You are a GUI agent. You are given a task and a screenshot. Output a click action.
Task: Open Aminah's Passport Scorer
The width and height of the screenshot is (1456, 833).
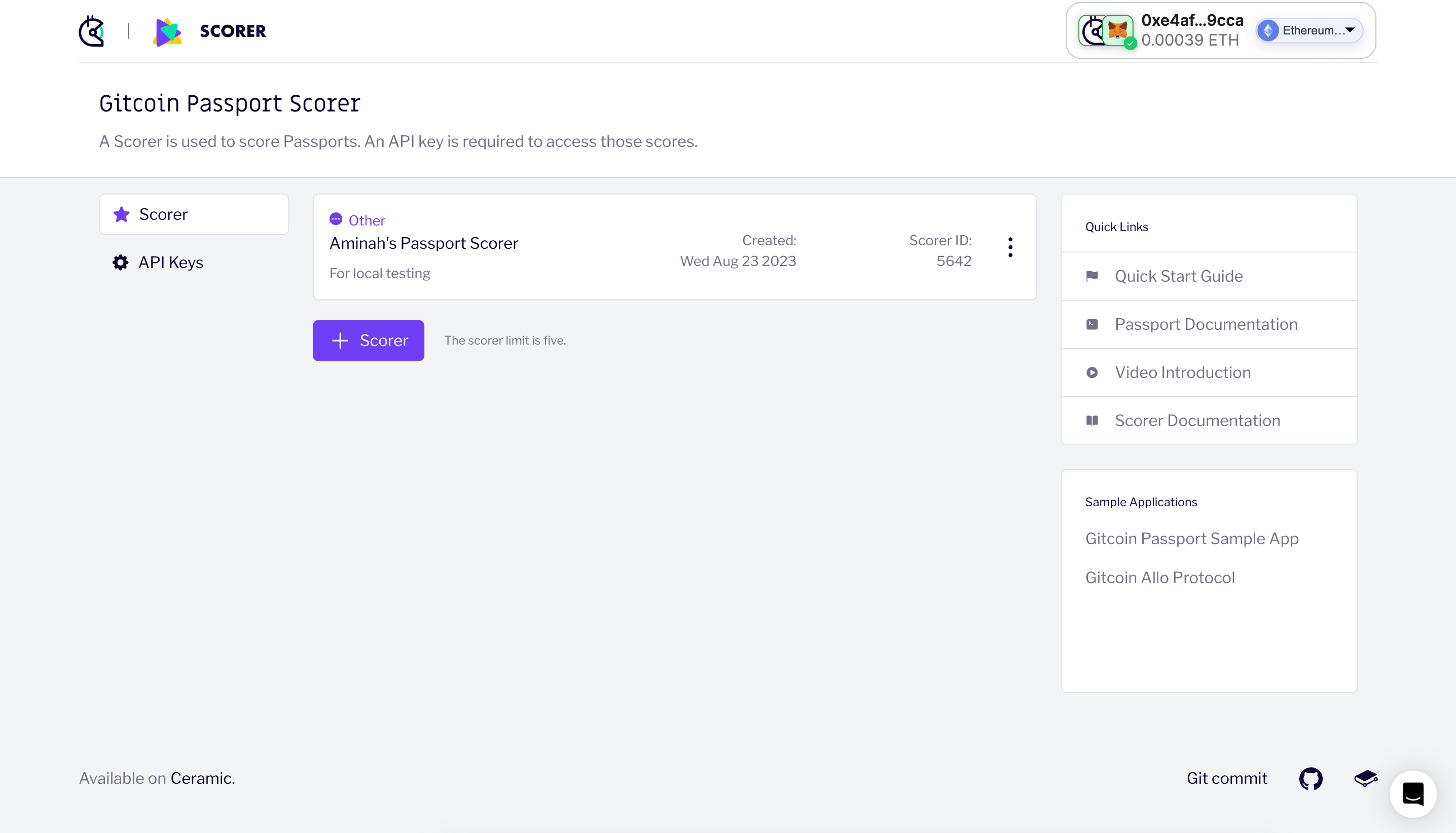point(423,243)
